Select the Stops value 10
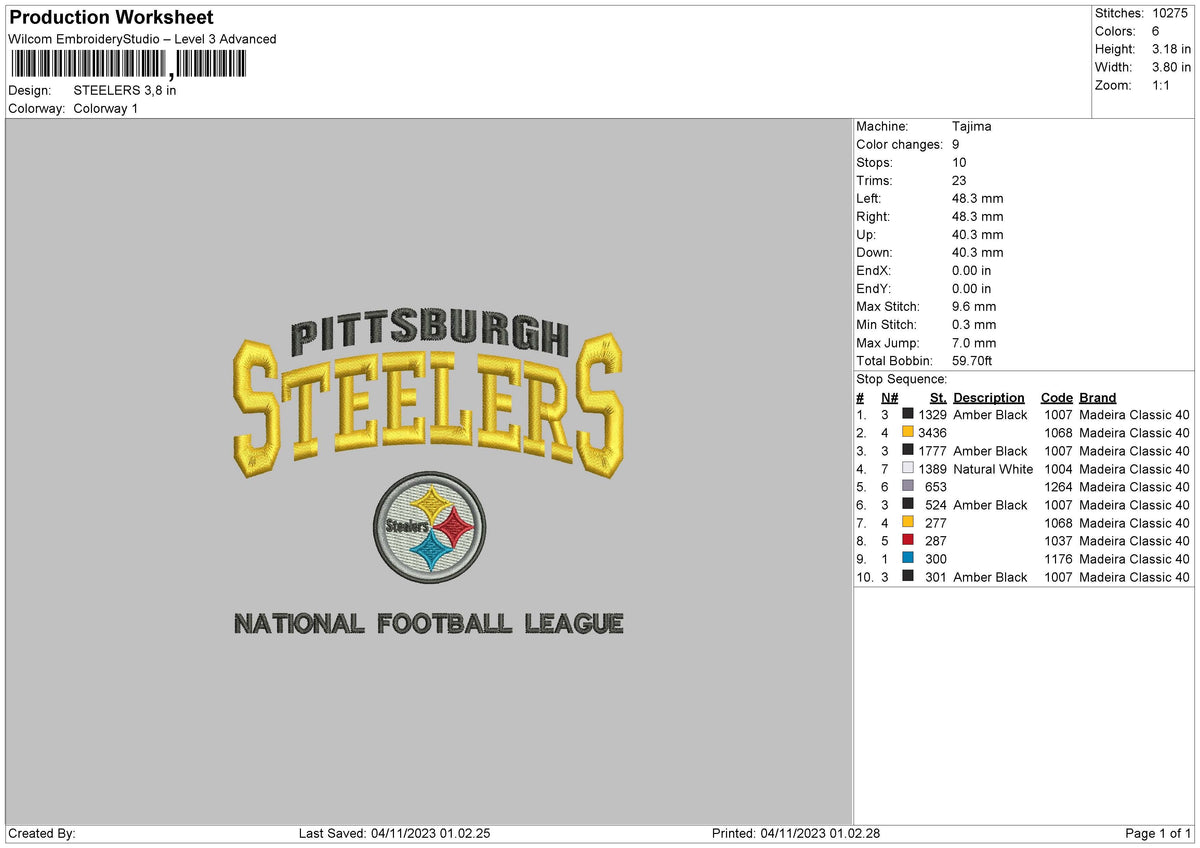This screenshot has width=1200, height=848. coord(960,162)
